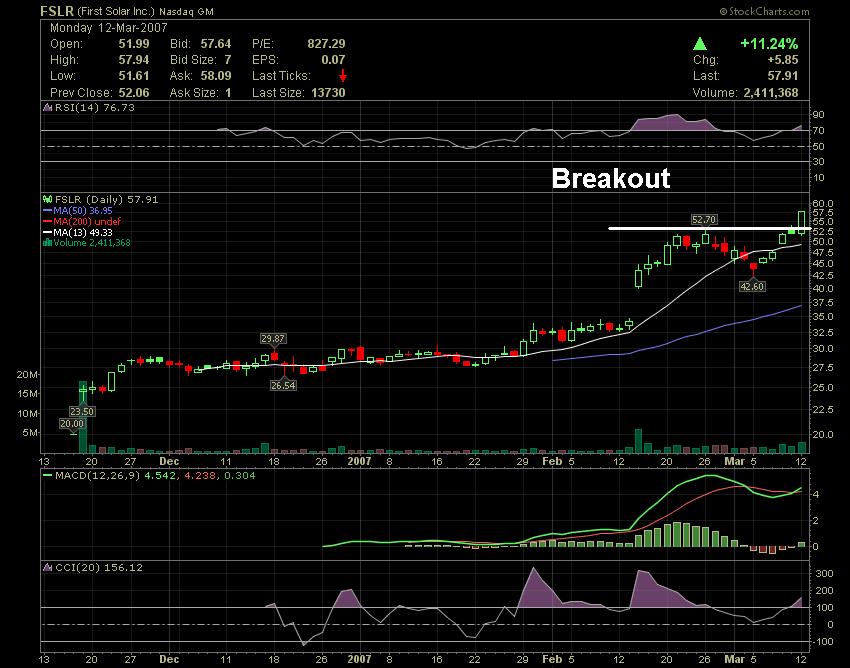
Task: Click the +11.24% percent change
Action: click(x=769, y=44)
